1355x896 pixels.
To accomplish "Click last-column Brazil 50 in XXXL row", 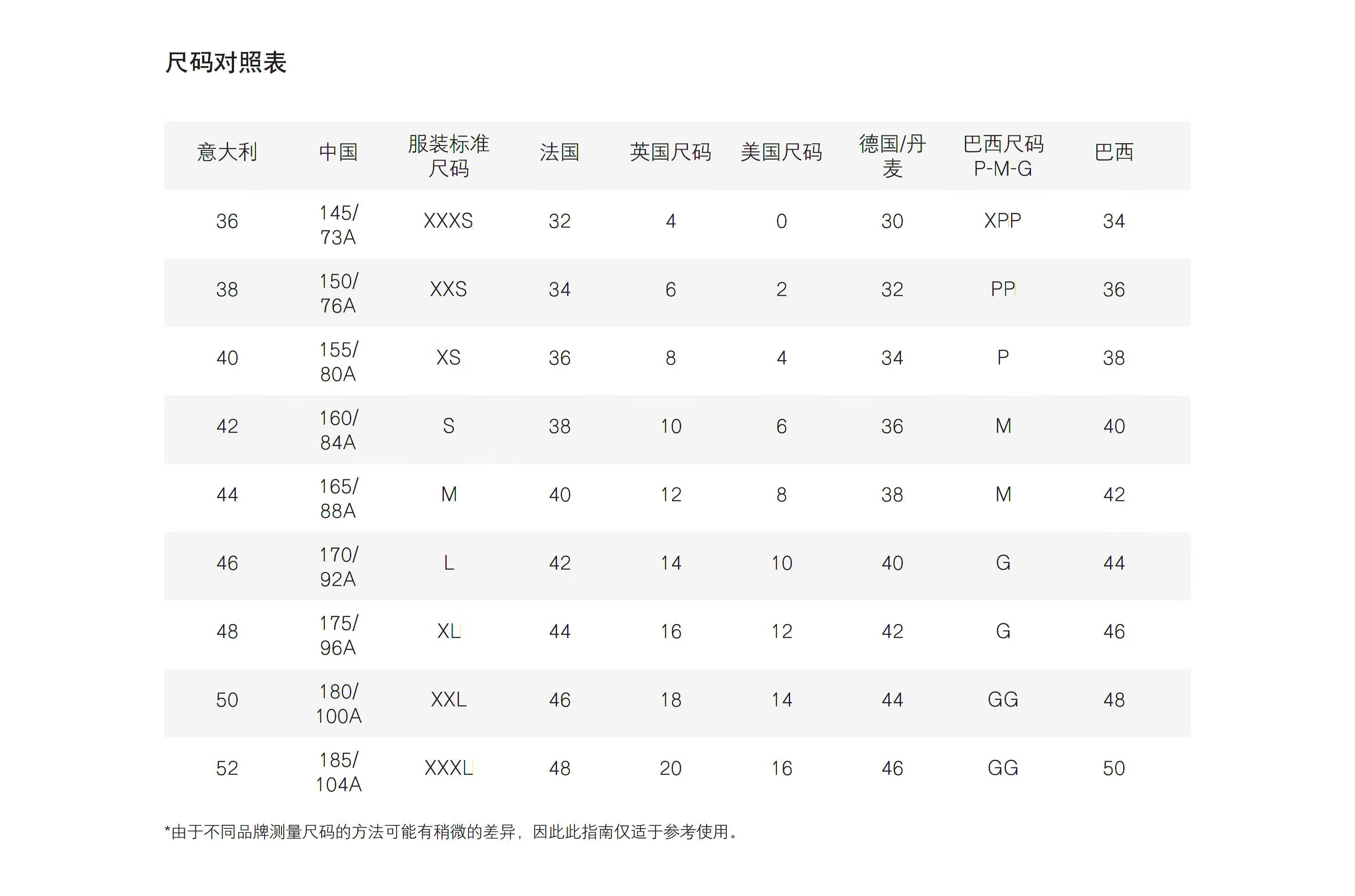I will (x=1114, y=768).
